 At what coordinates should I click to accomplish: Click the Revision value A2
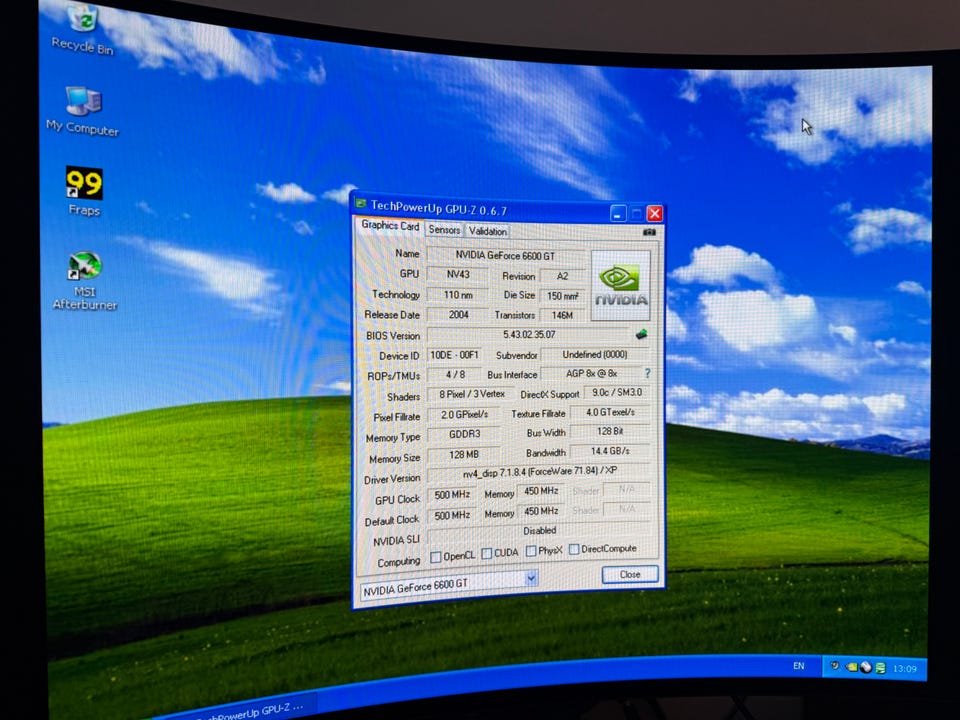562,276
